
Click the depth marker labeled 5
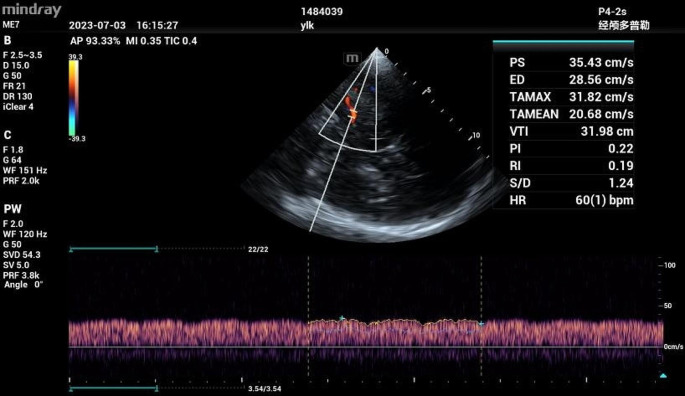click(429, 90)
